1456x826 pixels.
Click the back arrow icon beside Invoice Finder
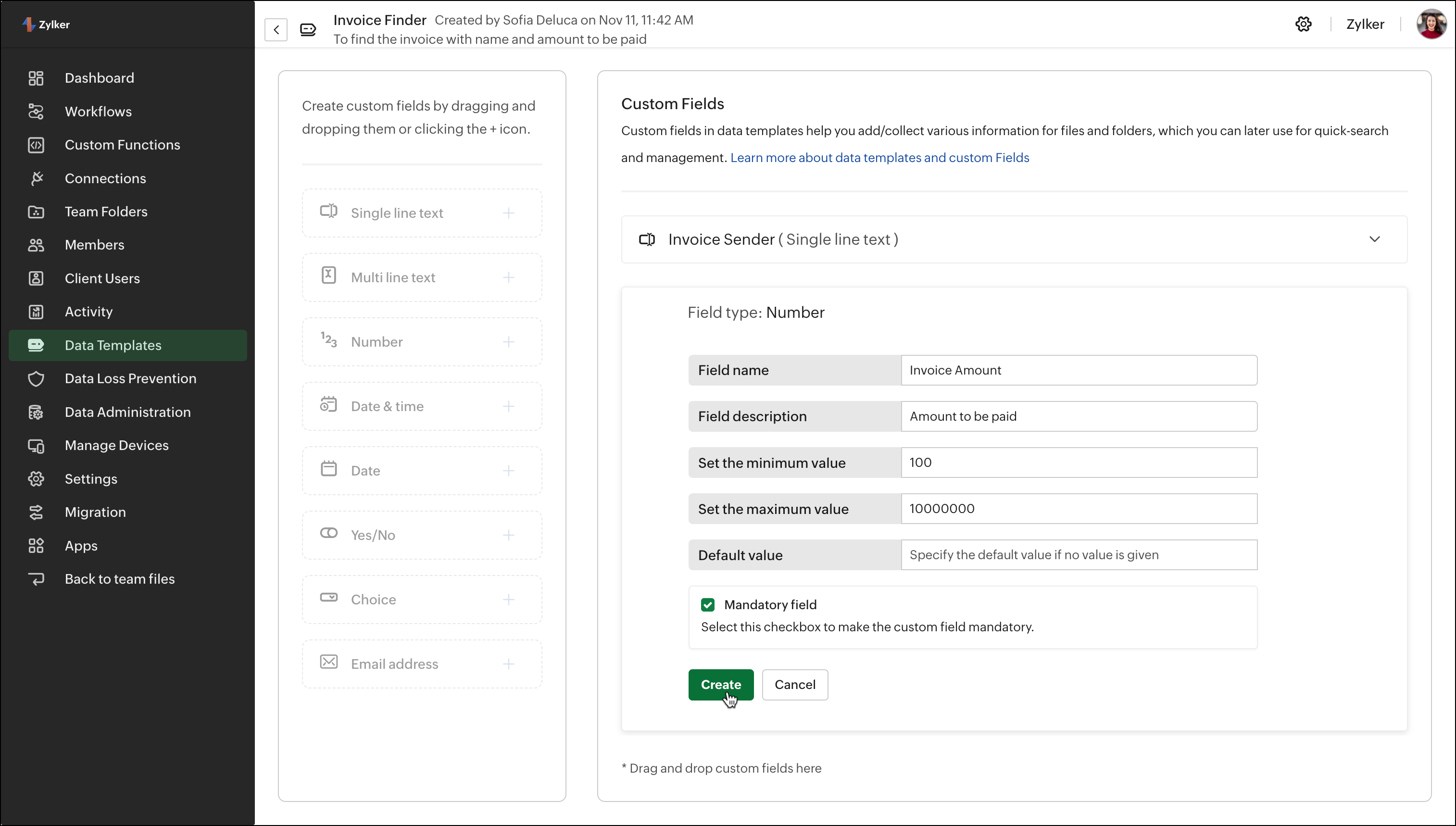tap(276, 29)
